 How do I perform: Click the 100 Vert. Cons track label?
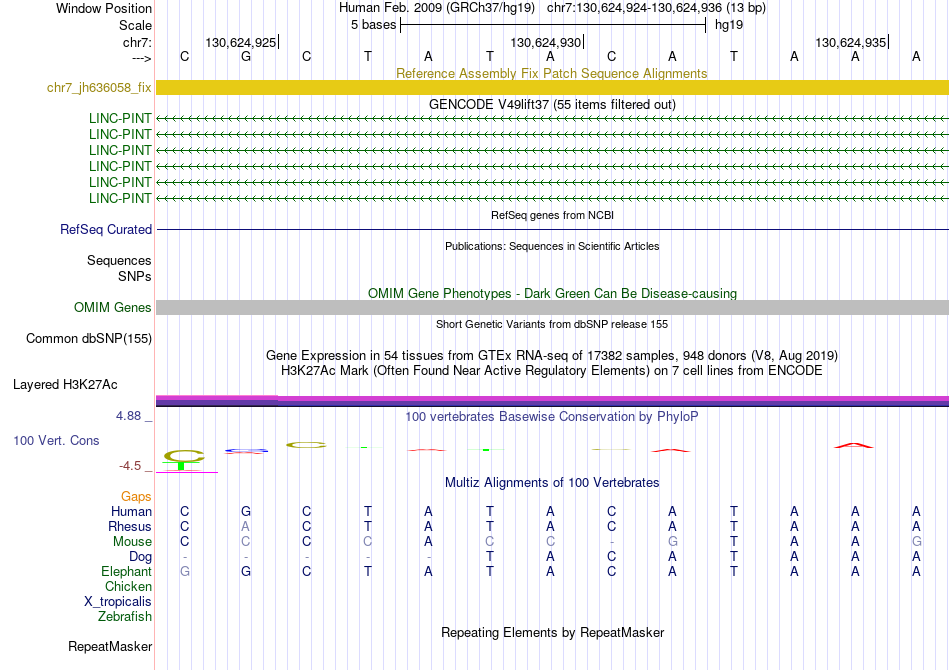(56, 440)
